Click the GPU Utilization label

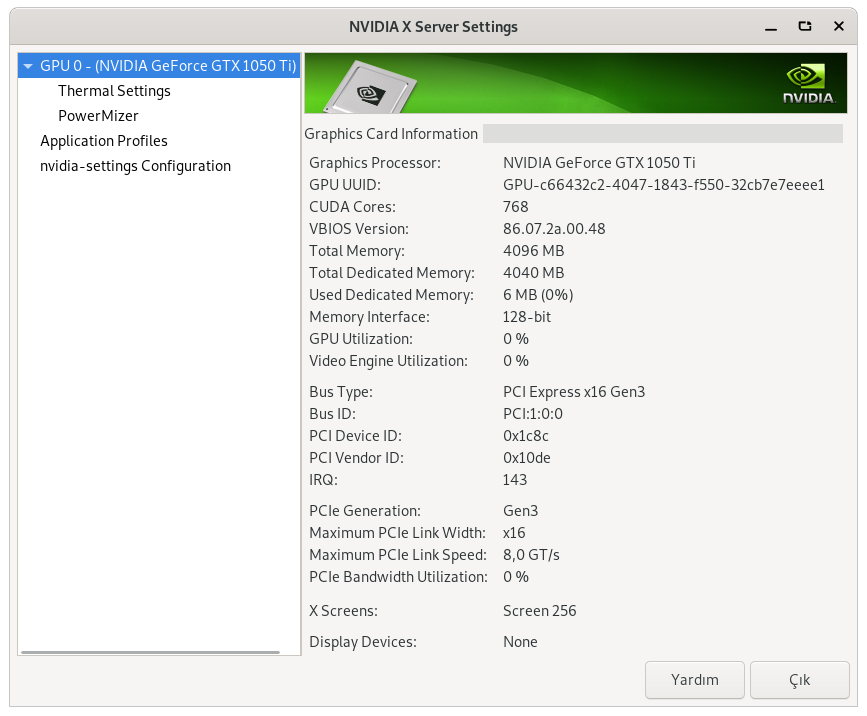click(x=361, y=339)
